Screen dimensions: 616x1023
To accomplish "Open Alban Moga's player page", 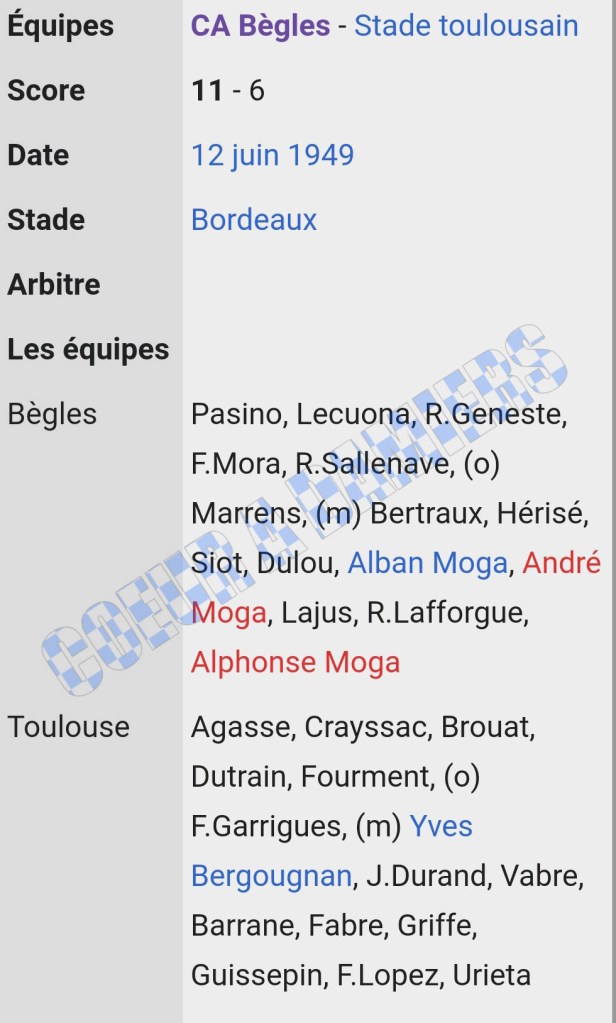I will click(427, 564).
